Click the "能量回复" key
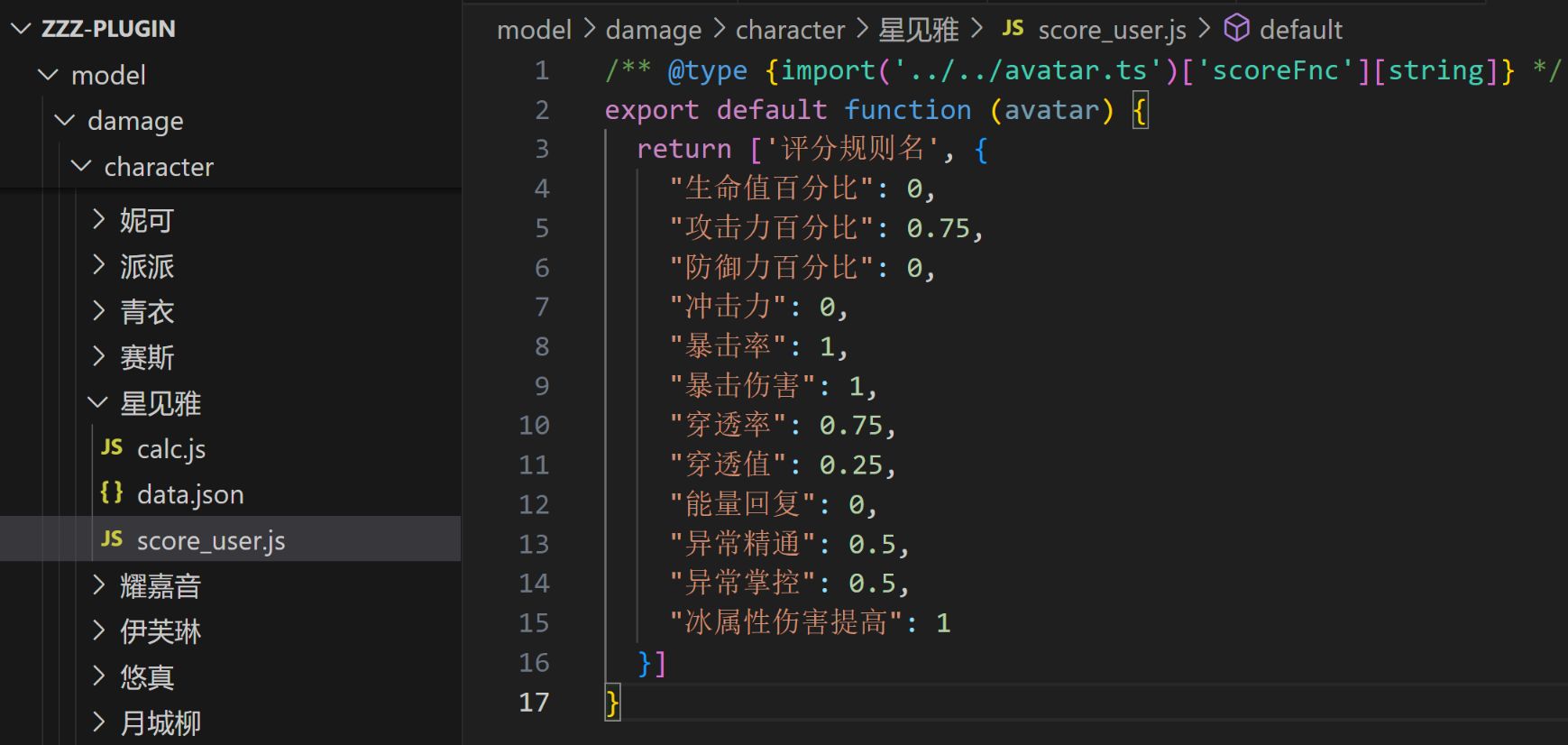 [x=743, y=504]
